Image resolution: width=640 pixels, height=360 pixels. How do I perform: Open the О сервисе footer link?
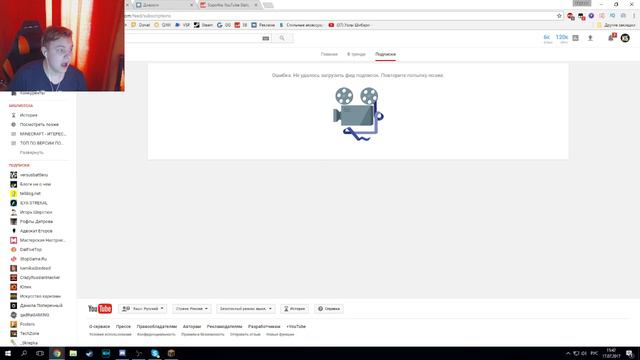99,327
